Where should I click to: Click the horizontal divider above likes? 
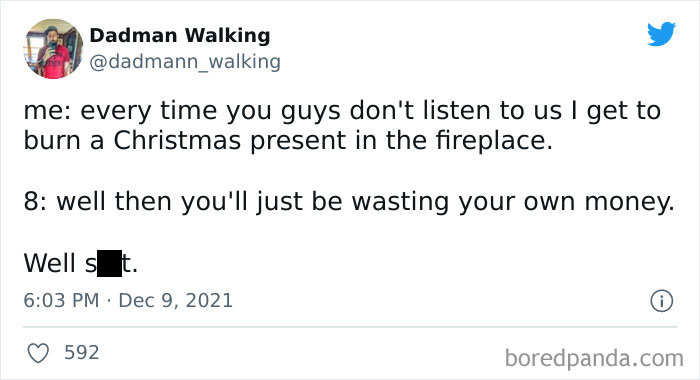point(350,327)
